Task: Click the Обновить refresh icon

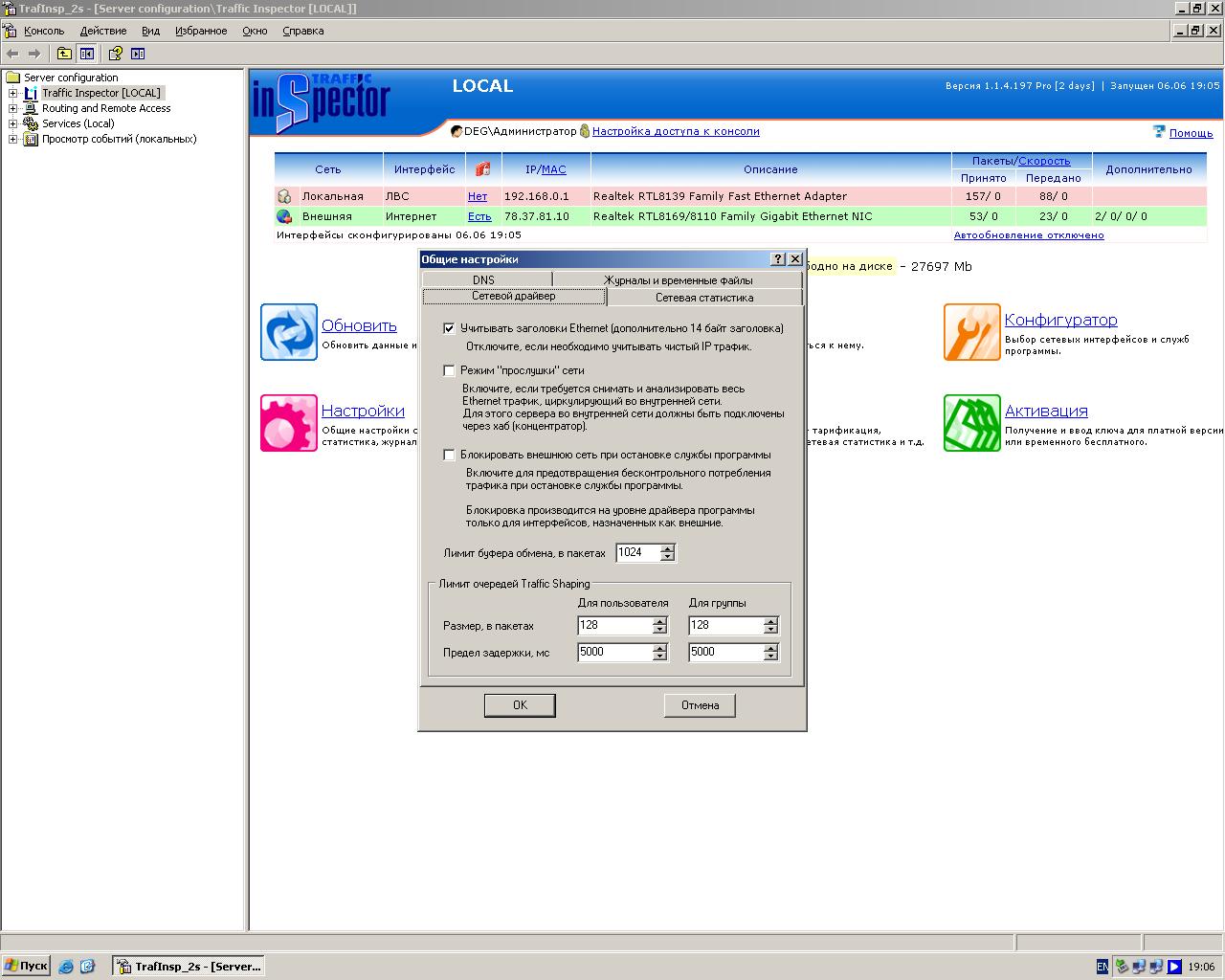Action: (x=289, y=332)
